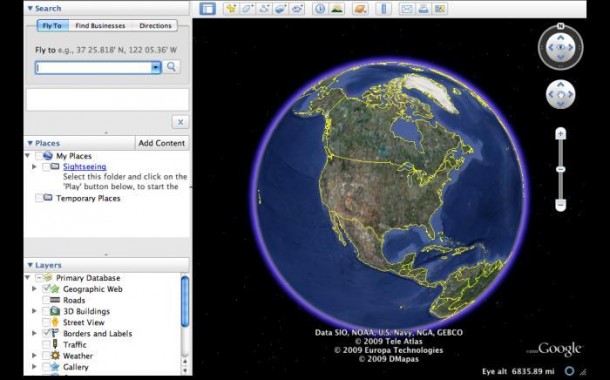Screen dimensions: 610x380
Task: Click the search magnifier button
Action: tap(171, 67)
